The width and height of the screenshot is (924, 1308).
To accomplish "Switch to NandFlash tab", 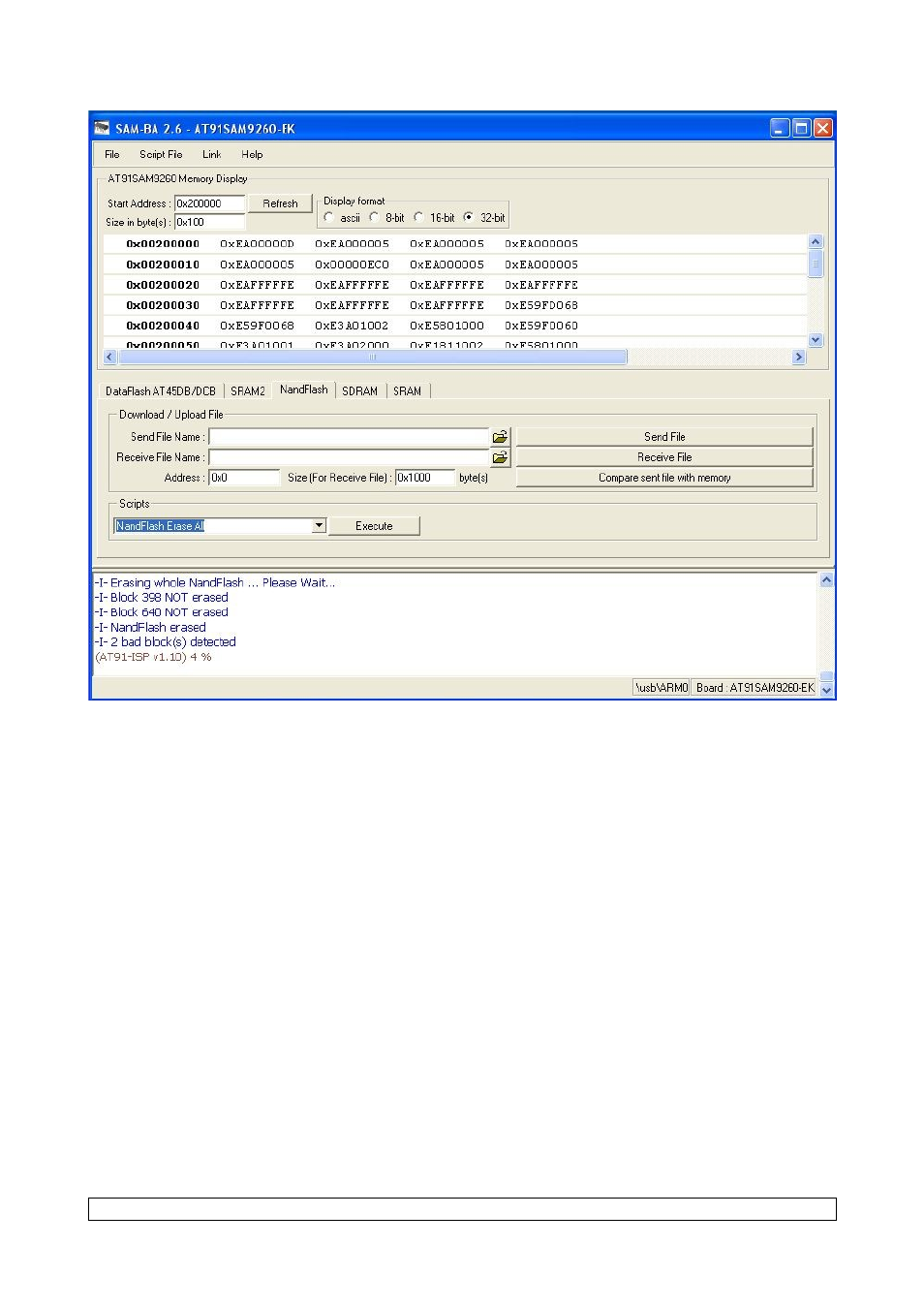I will click(x=304, y=389).
